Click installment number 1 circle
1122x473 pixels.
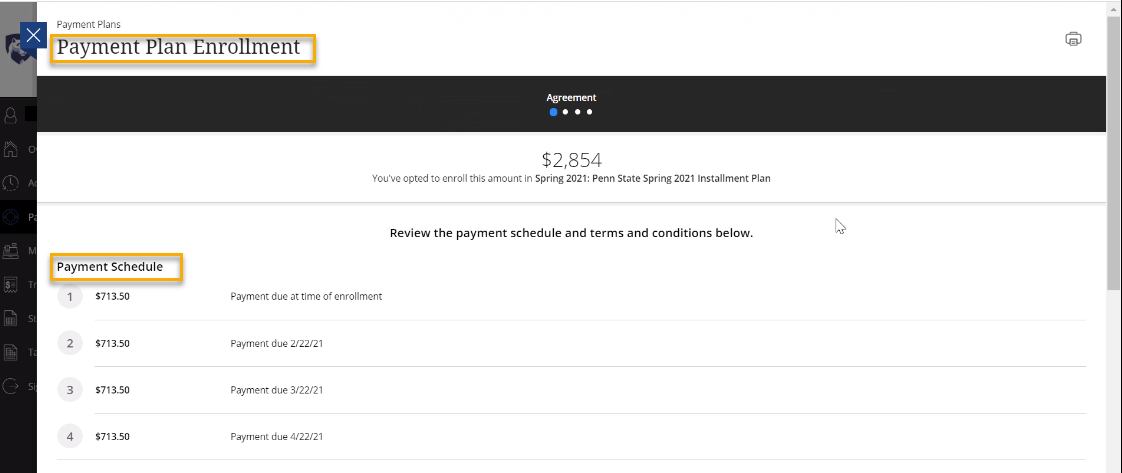70,296
